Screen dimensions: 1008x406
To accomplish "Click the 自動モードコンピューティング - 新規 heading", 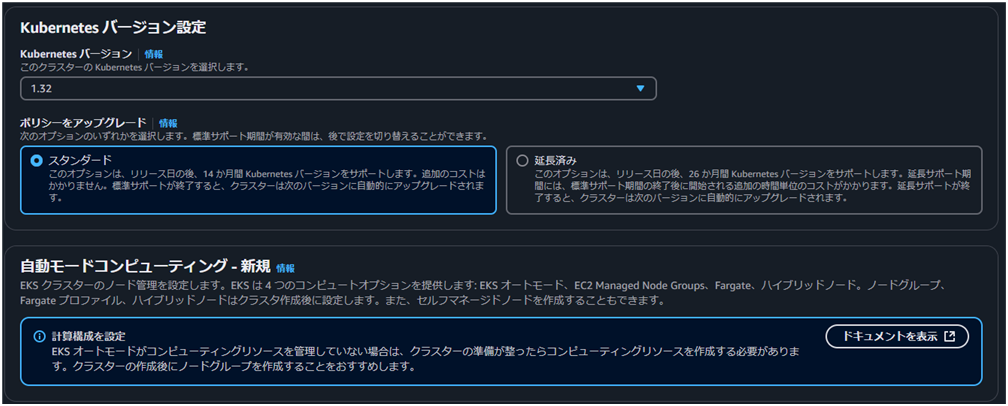I will click(x=145, y=267).
